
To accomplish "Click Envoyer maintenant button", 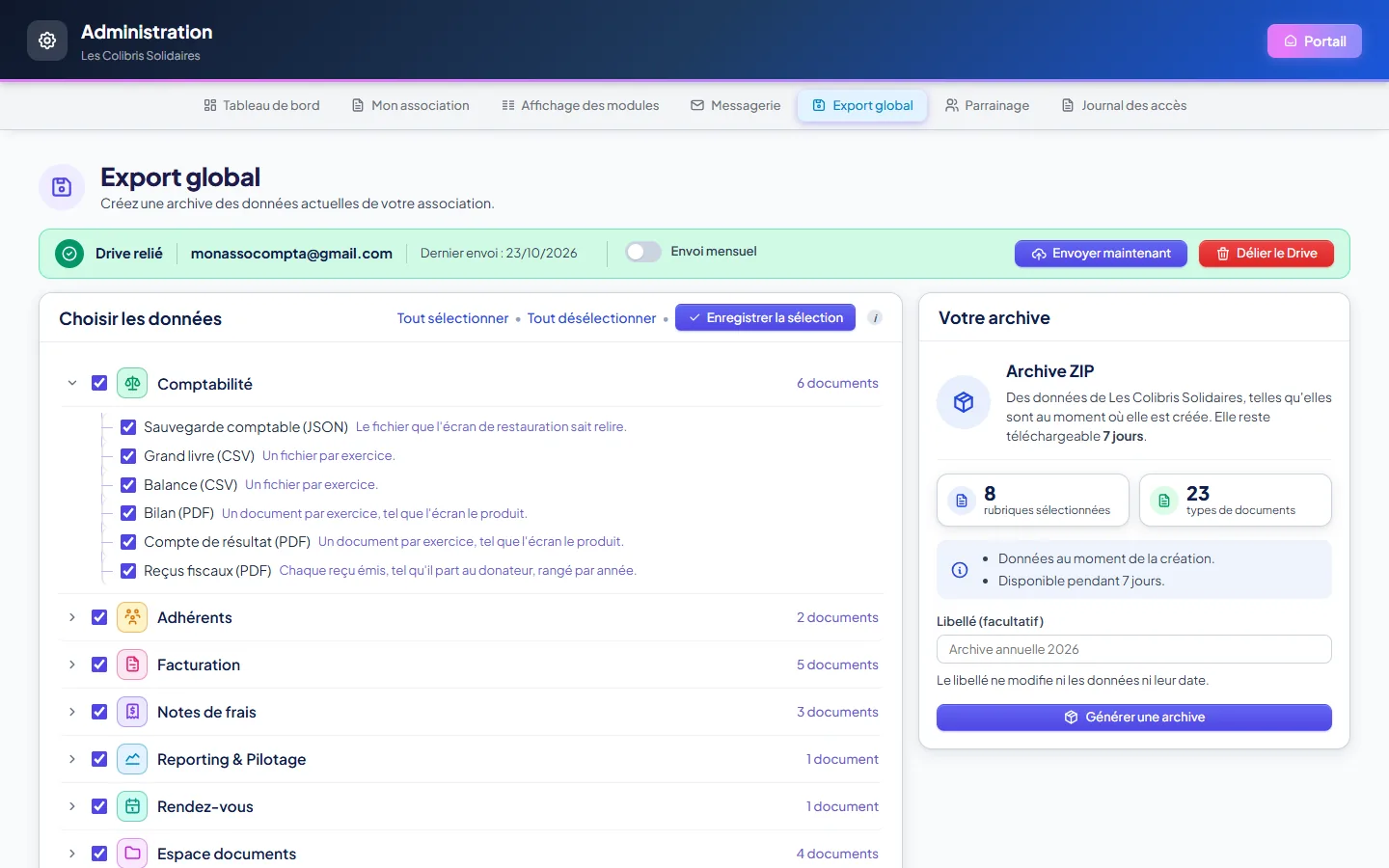I will click(x=1101, y=254).
